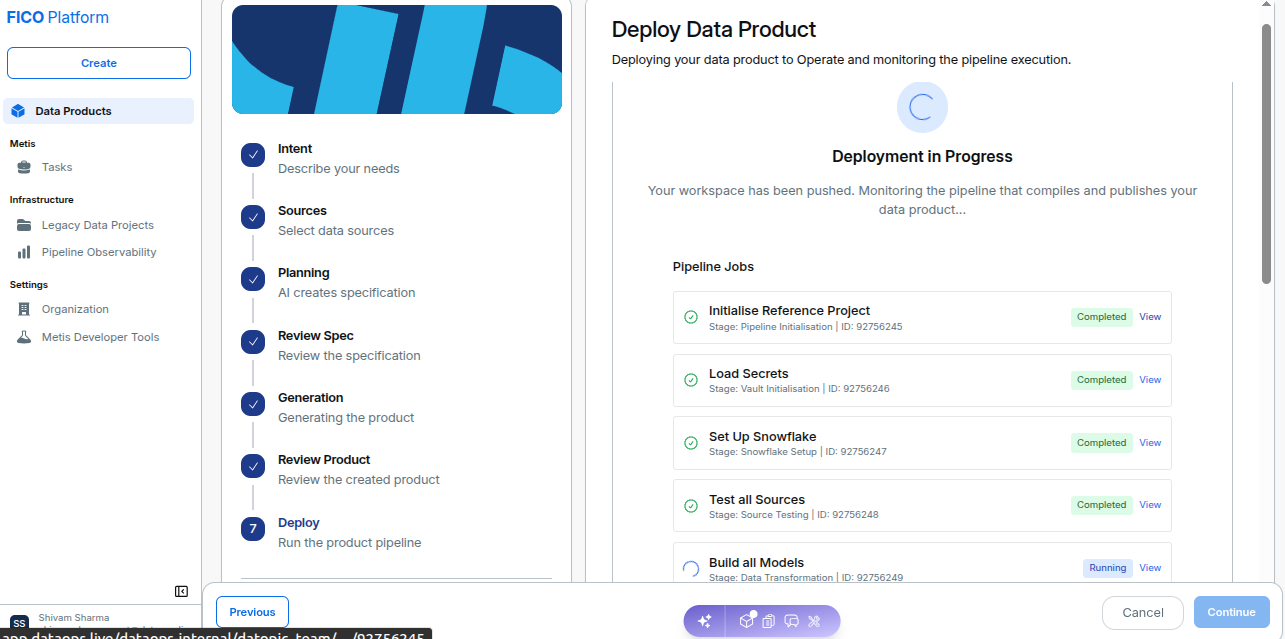Viewport: 1285px width, 639px height.
Task: Click the Test all Sources completed check icon
Action: coord(691,506)
